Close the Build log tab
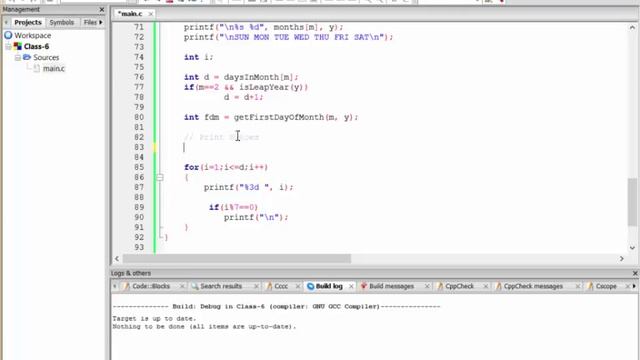Screen dimensions: 640x360 point(351,287)
